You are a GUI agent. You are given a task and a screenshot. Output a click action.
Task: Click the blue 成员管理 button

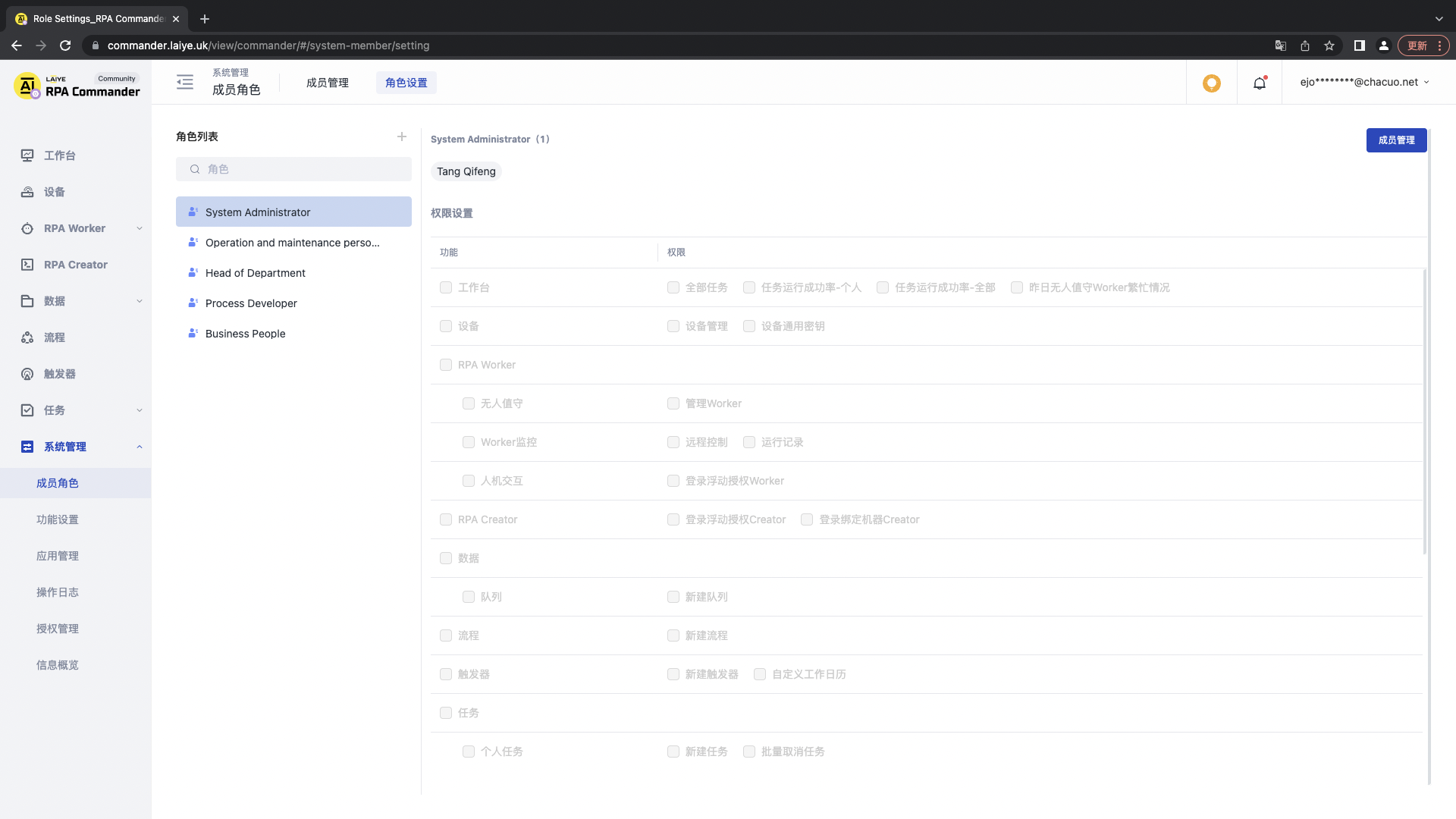pos(1397,140)
